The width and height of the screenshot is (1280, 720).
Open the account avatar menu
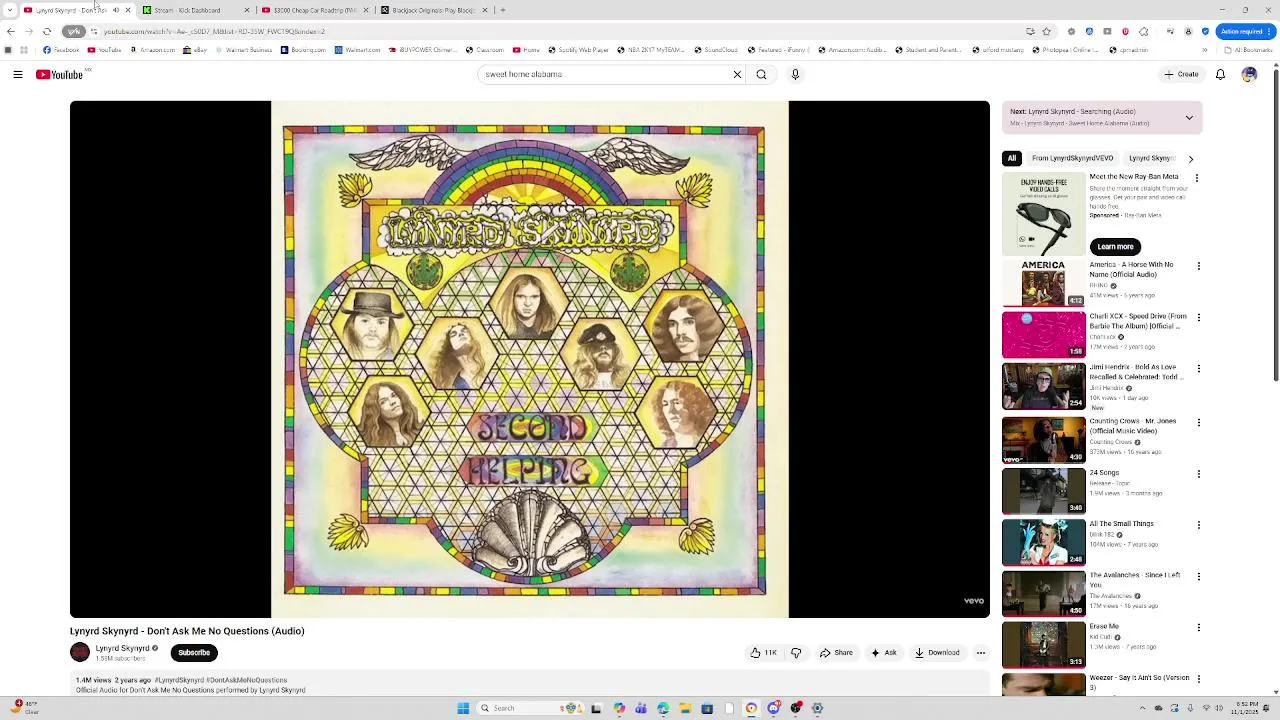pos(1249,74)
